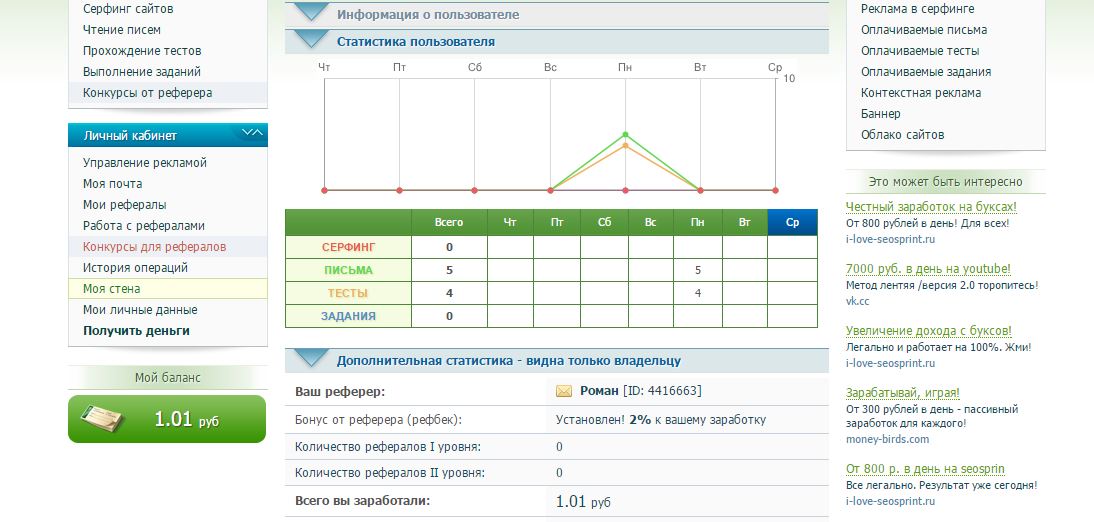The image size is (1094, 522).
Task: Open Оплачиваемые задания
Action: (x=926, y=72)
